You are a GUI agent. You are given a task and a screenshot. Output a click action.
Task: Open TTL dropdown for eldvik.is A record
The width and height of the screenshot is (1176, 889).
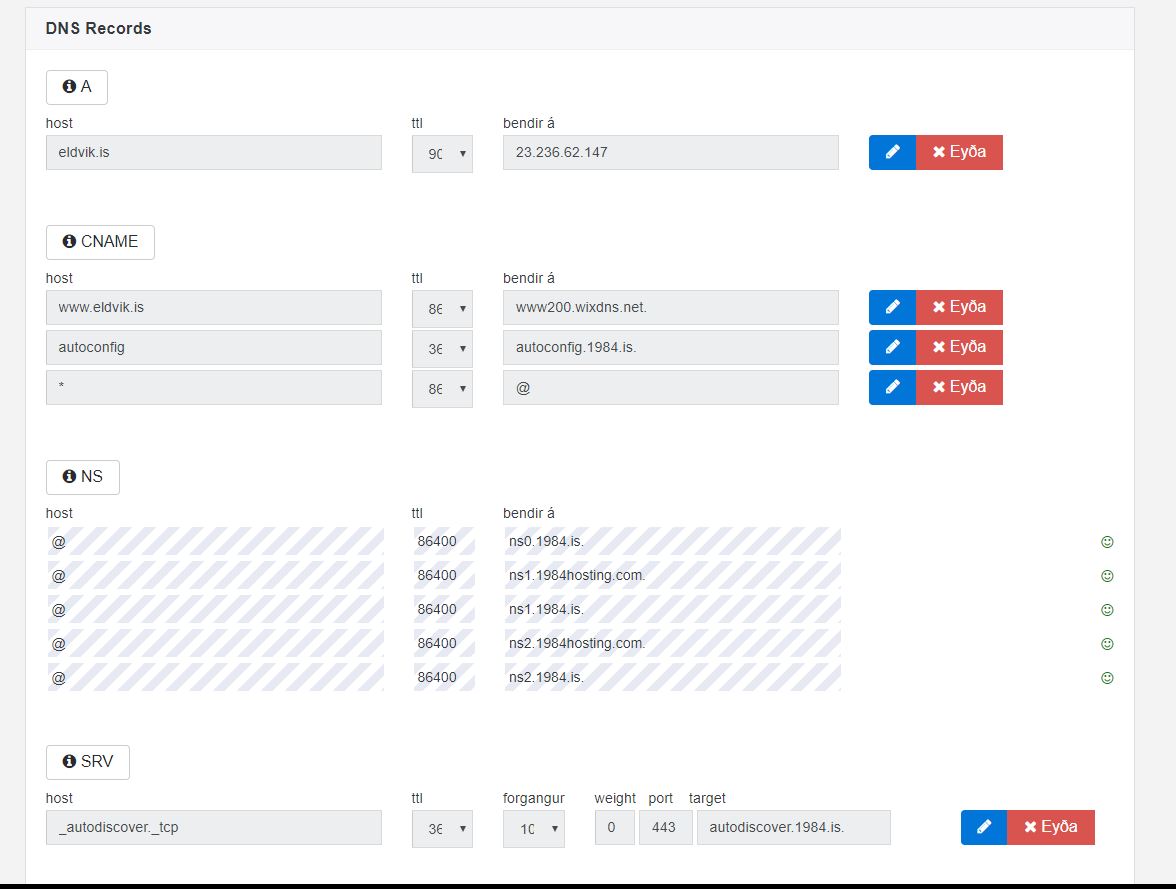442,154
